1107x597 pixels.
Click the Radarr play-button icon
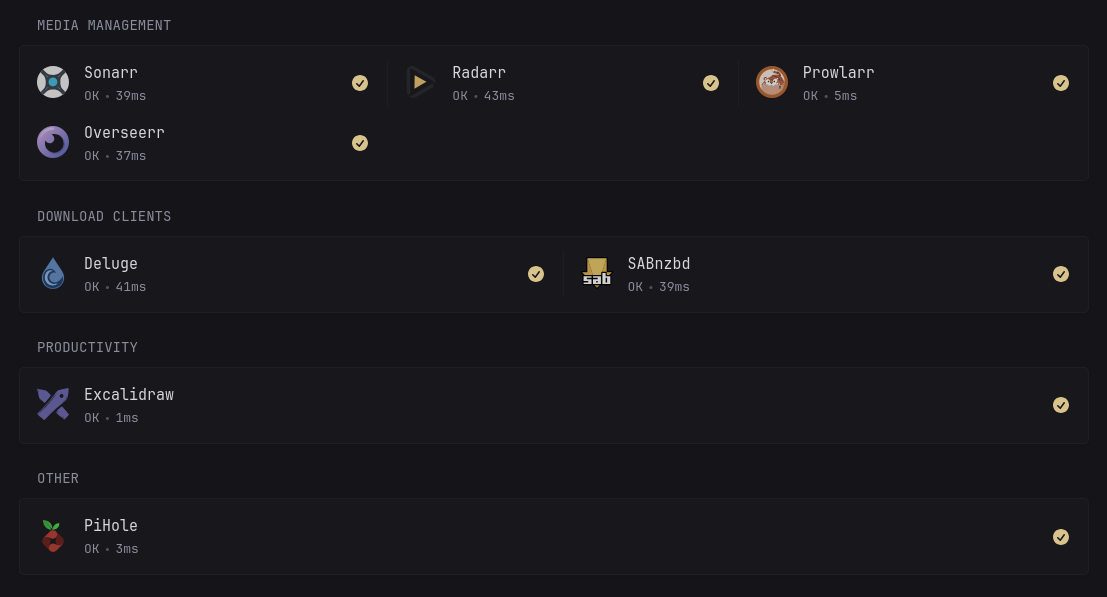(x=421, y=82)
